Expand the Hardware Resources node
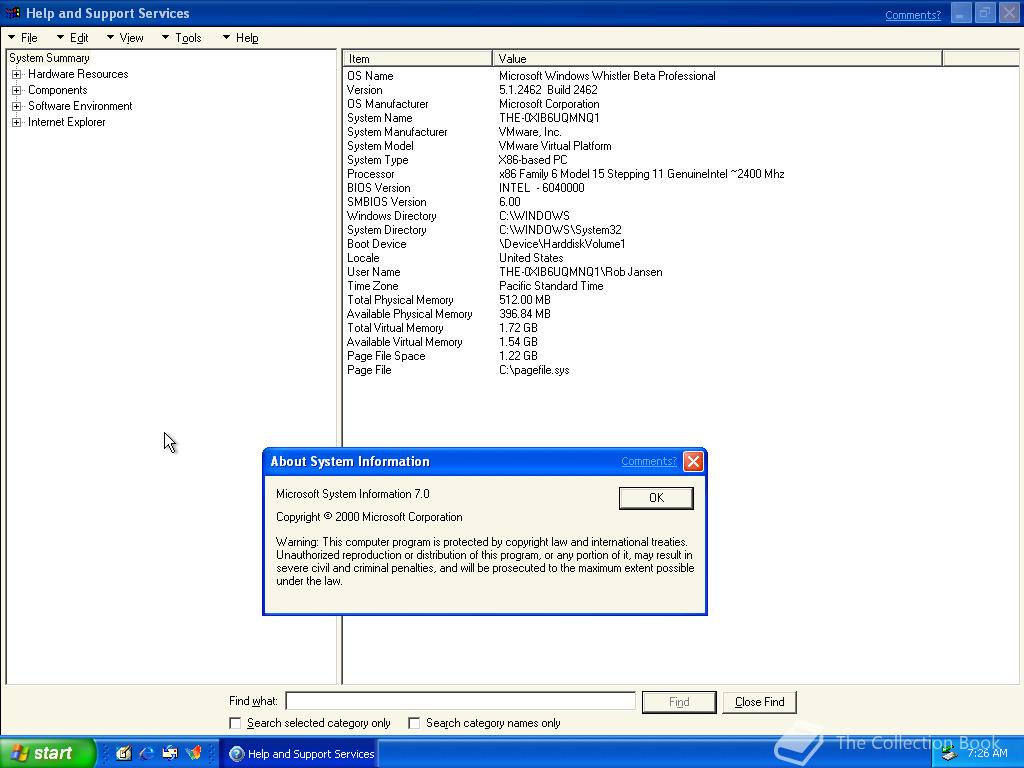This screenshot has width=1024, height=768. pos(16,74)
